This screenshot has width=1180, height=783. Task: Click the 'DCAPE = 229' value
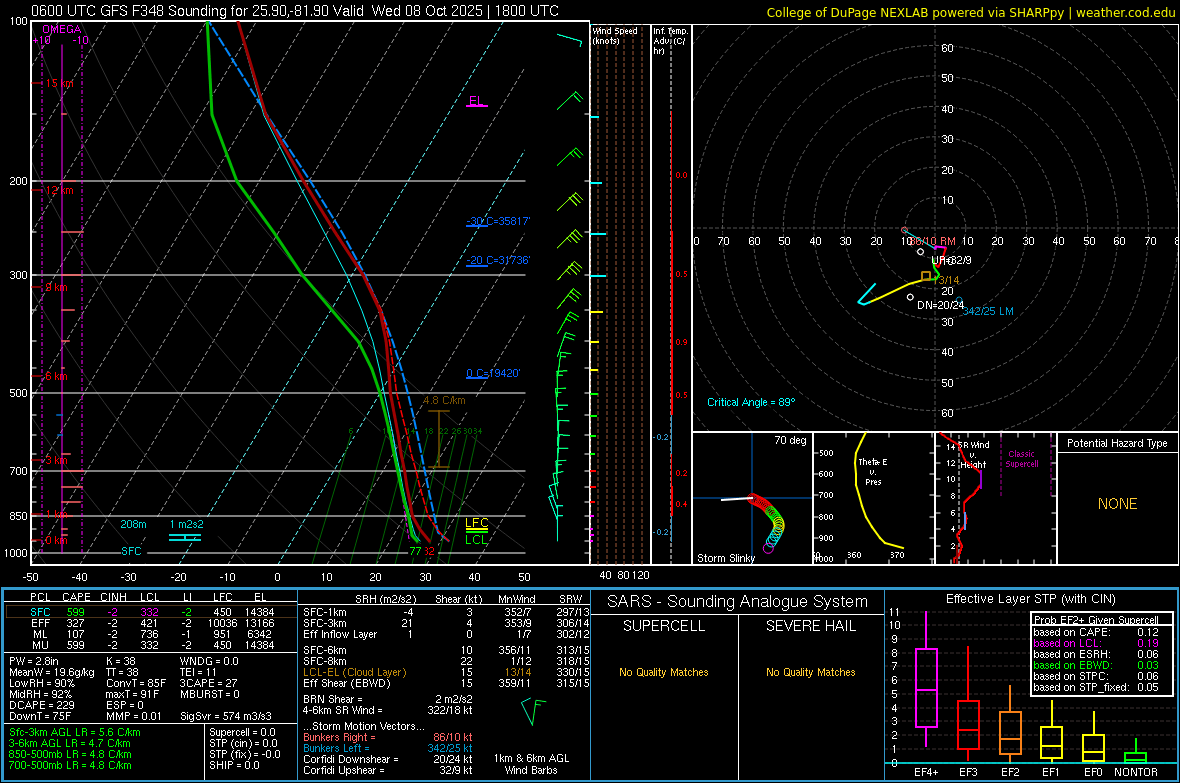41,705
